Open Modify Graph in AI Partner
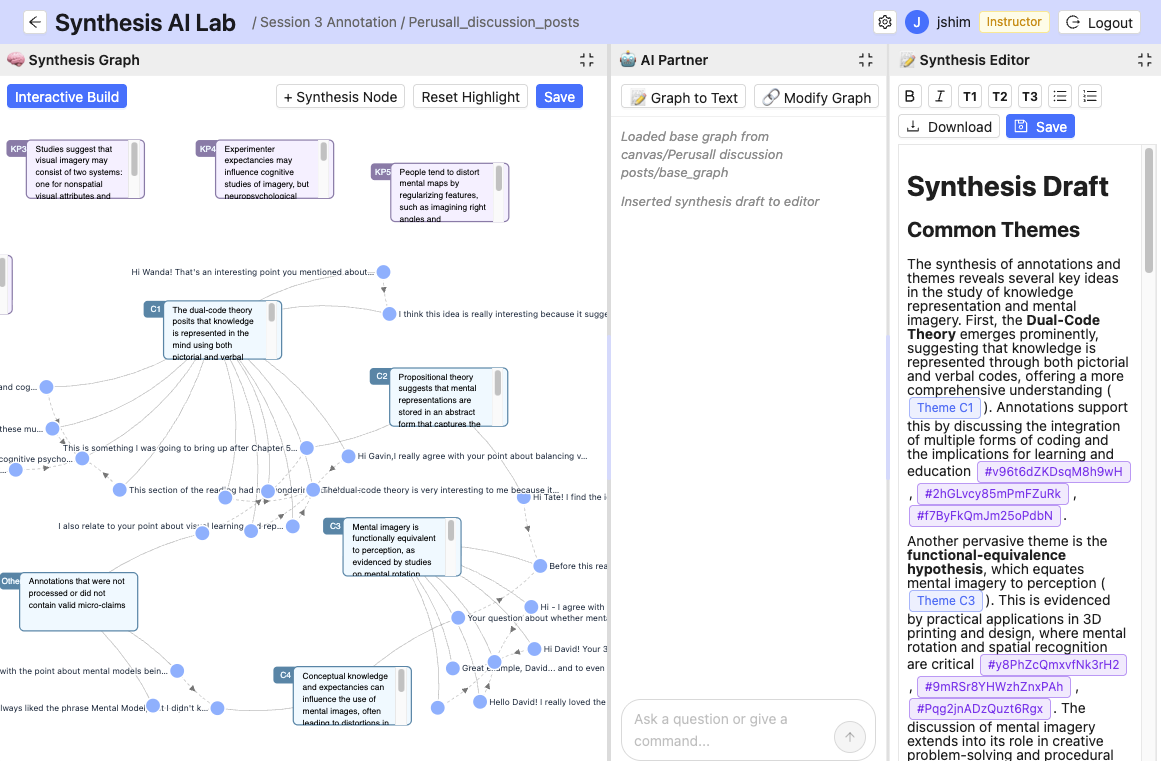 (x=817, y=98)
